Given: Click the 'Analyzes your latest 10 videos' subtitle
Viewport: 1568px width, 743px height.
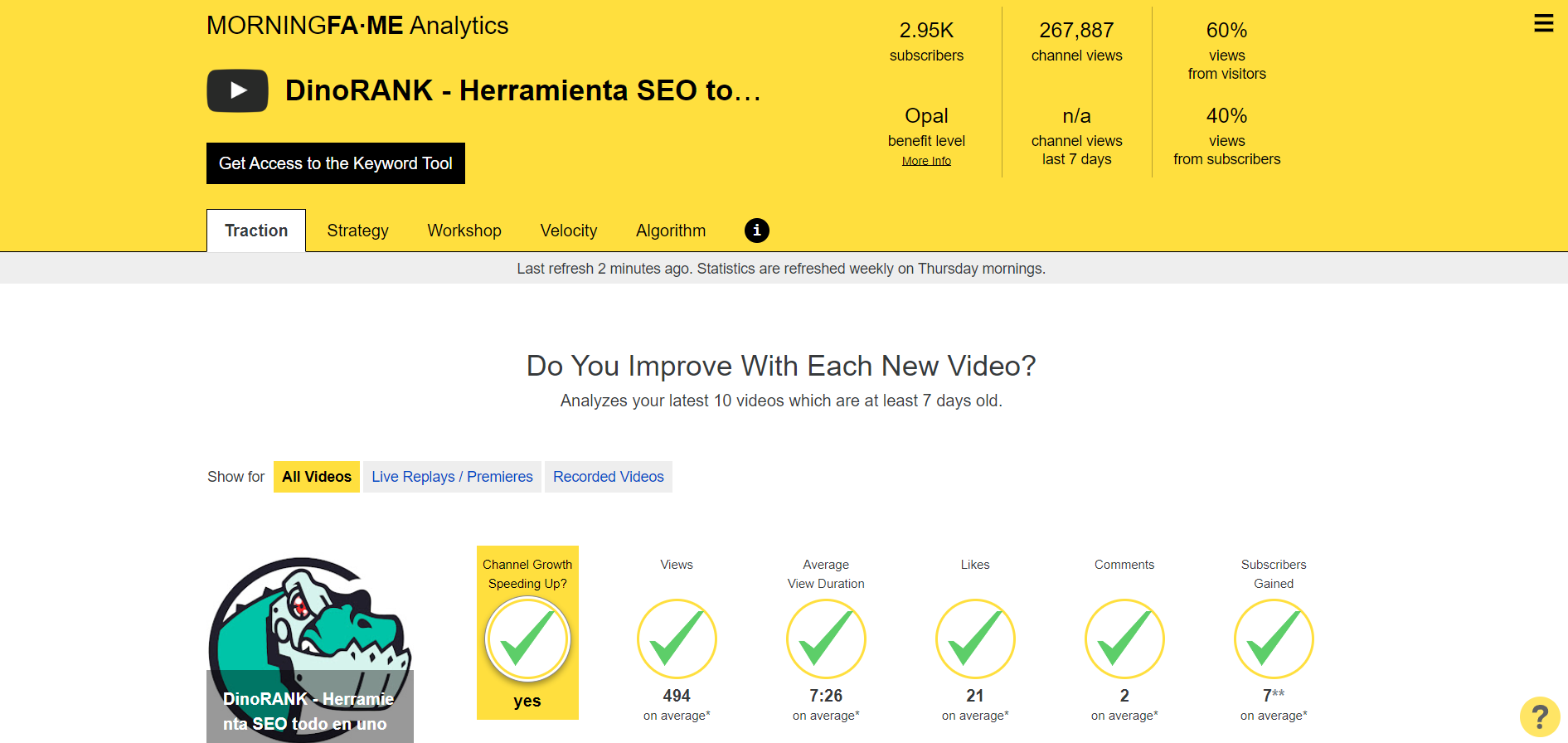Looking at the screenshot, I should 781,401.
